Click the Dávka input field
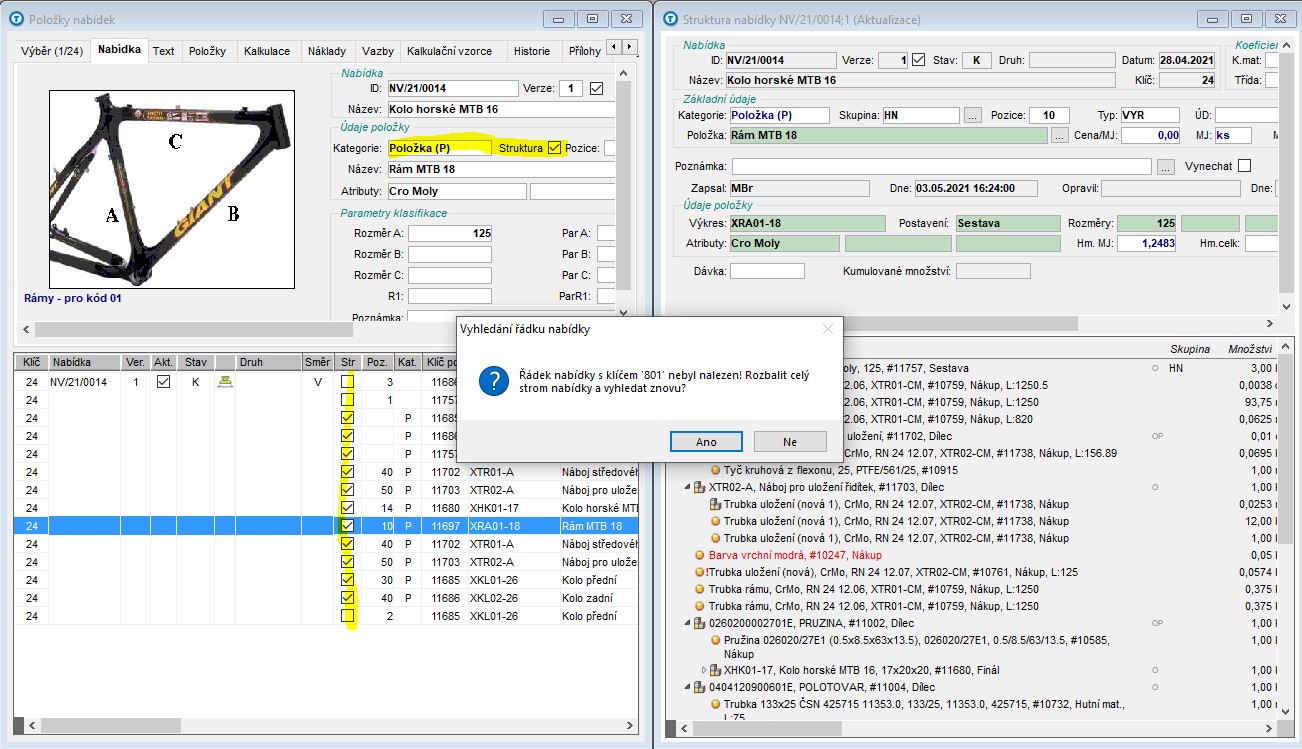This screenshot has width=1302, height=749. (767, 271)
